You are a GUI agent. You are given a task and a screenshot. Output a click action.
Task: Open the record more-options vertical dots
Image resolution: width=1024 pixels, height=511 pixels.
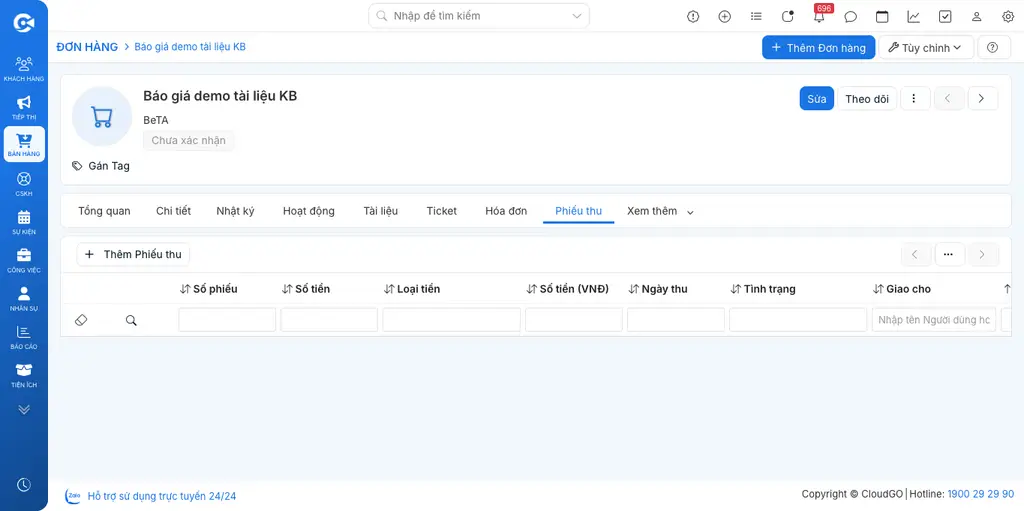pyautogui.click(x=914, y=99)
